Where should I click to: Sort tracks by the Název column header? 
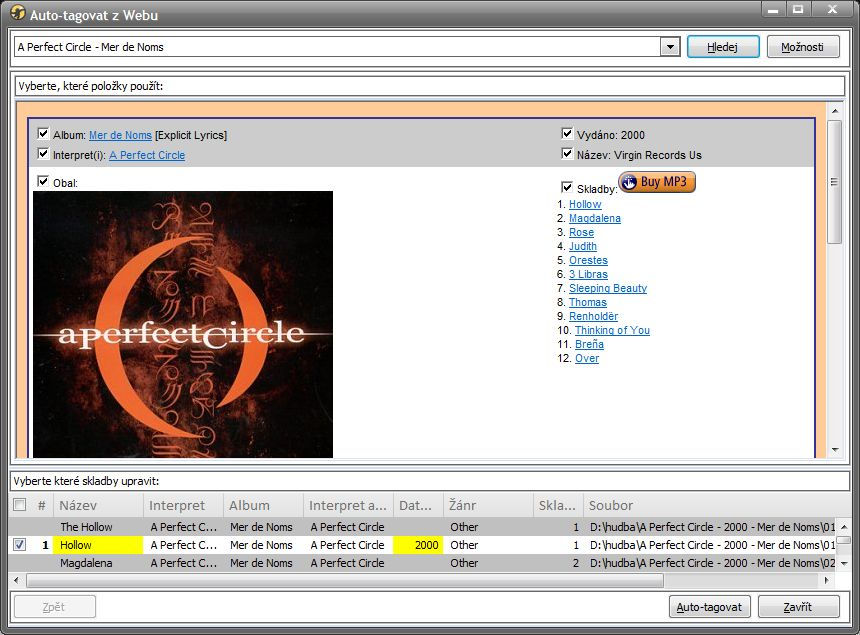pyautogui.click(x=99, y=505)
